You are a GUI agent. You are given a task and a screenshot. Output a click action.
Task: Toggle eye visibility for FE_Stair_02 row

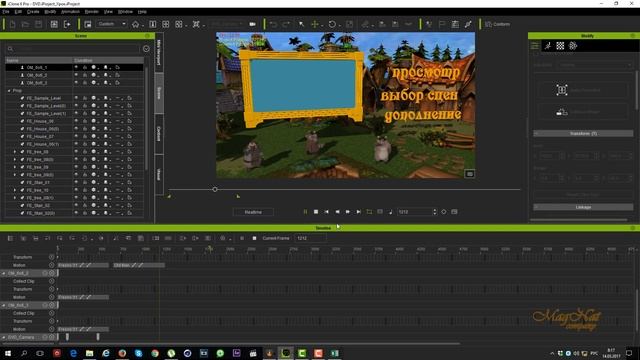tap(76, 205)
